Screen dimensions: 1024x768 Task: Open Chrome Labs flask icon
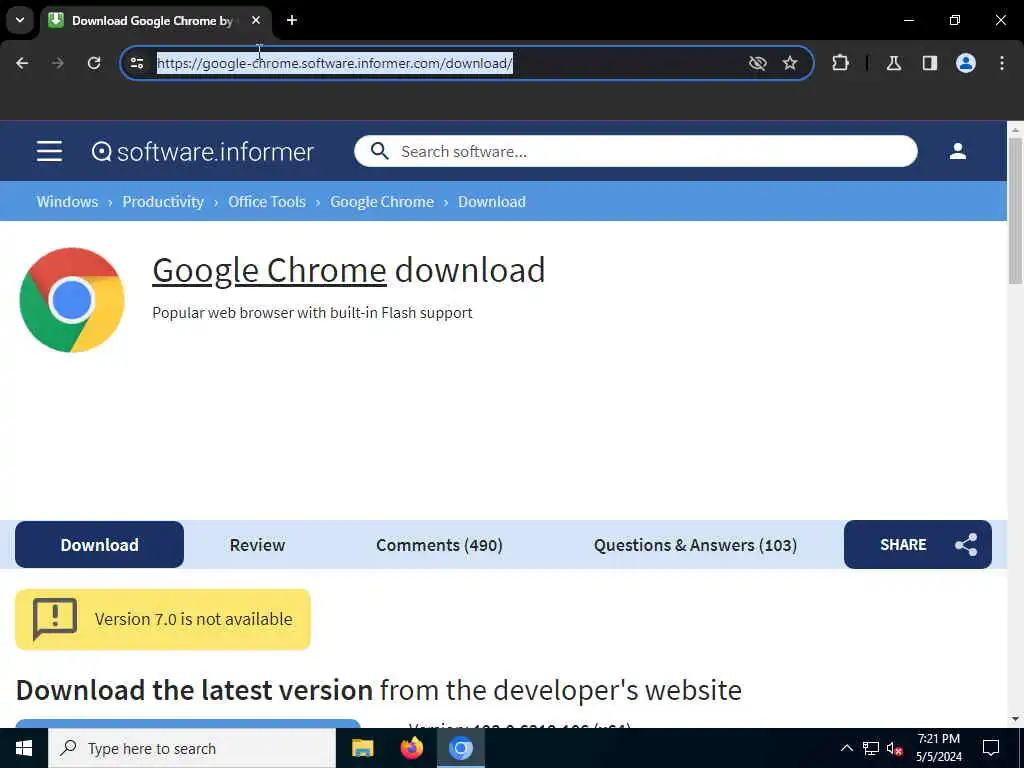(894, 63)
